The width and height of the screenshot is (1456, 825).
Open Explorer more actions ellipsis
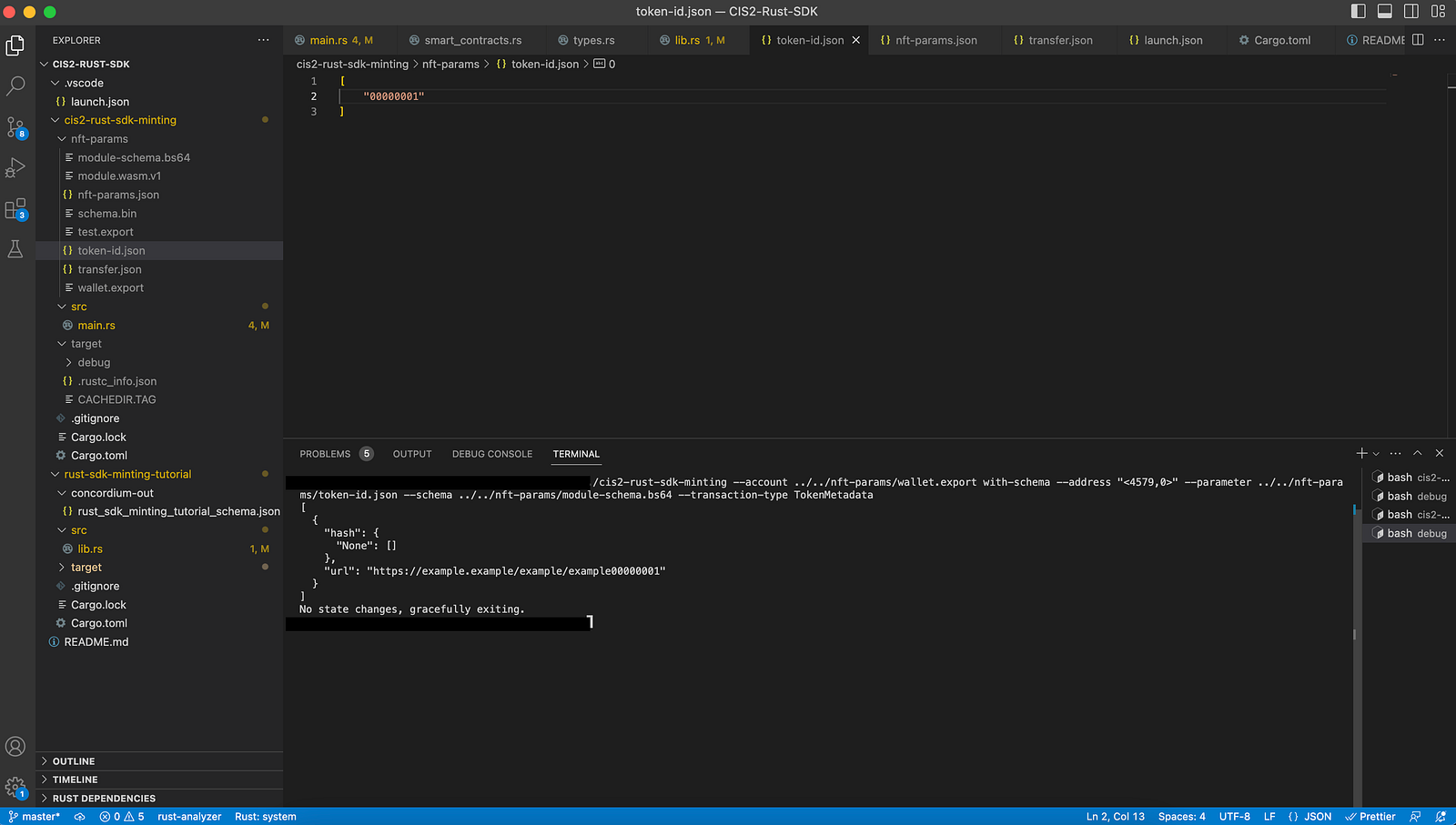(x=264, y=40)
